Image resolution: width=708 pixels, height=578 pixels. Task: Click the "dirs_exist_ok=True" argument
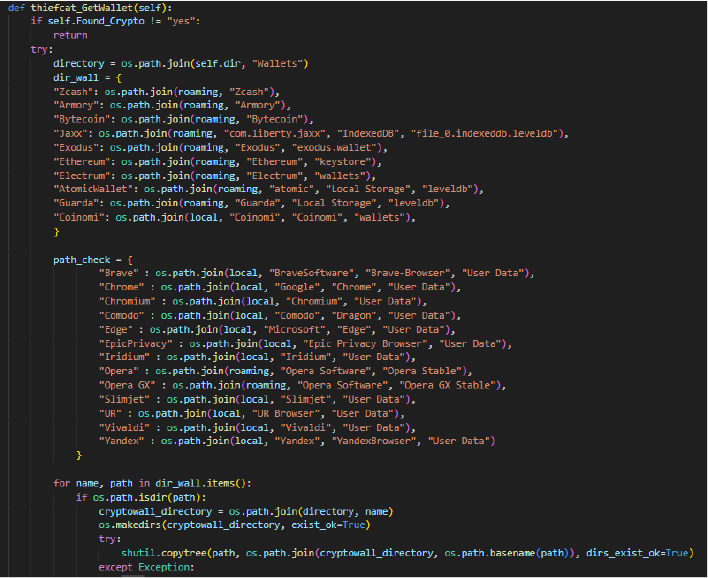[637, 553]
